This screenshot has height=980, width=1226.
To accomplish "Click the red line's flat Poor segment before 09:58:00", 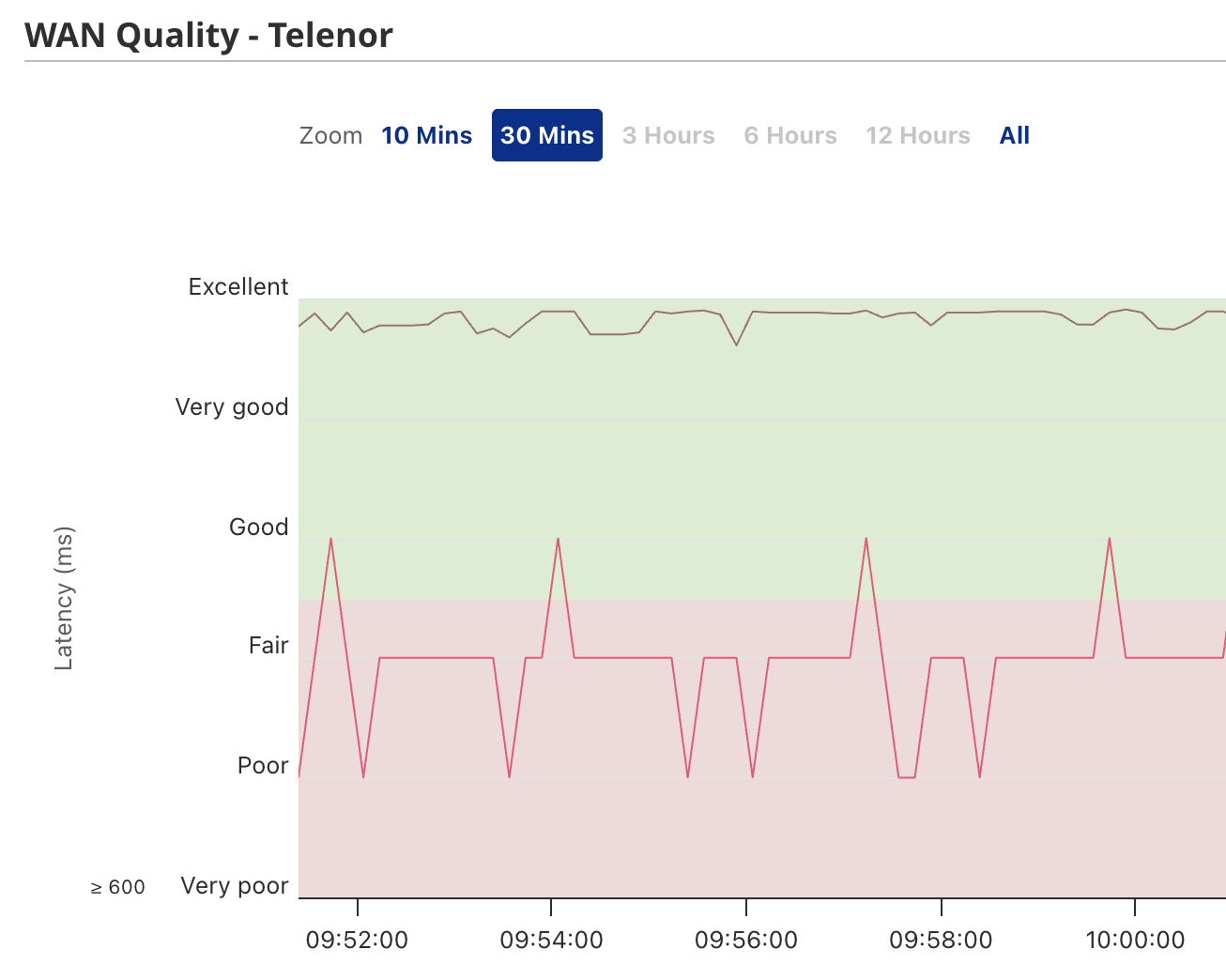I will point(907,777).
